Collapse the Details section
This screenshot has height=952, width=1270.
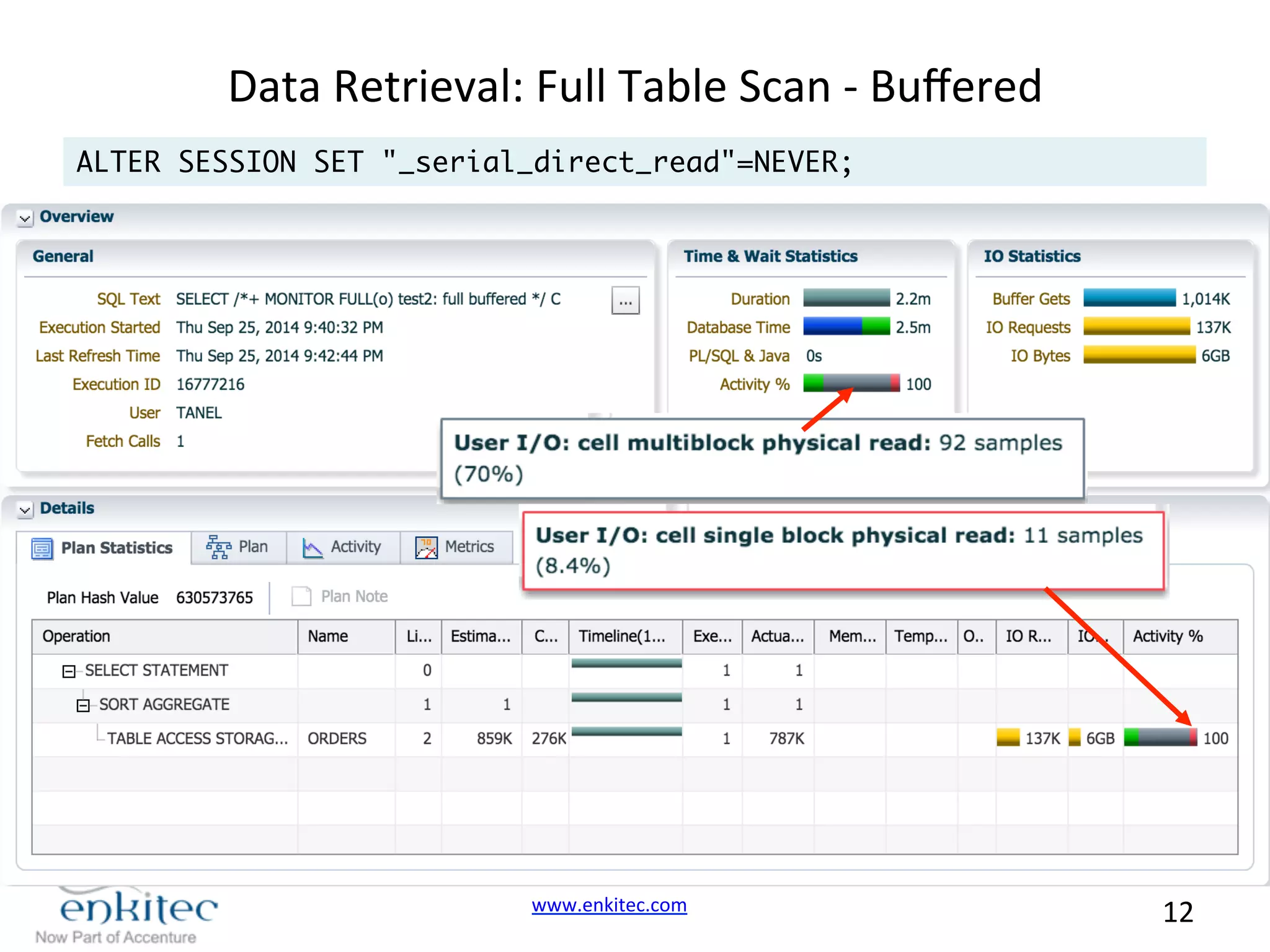25,510
